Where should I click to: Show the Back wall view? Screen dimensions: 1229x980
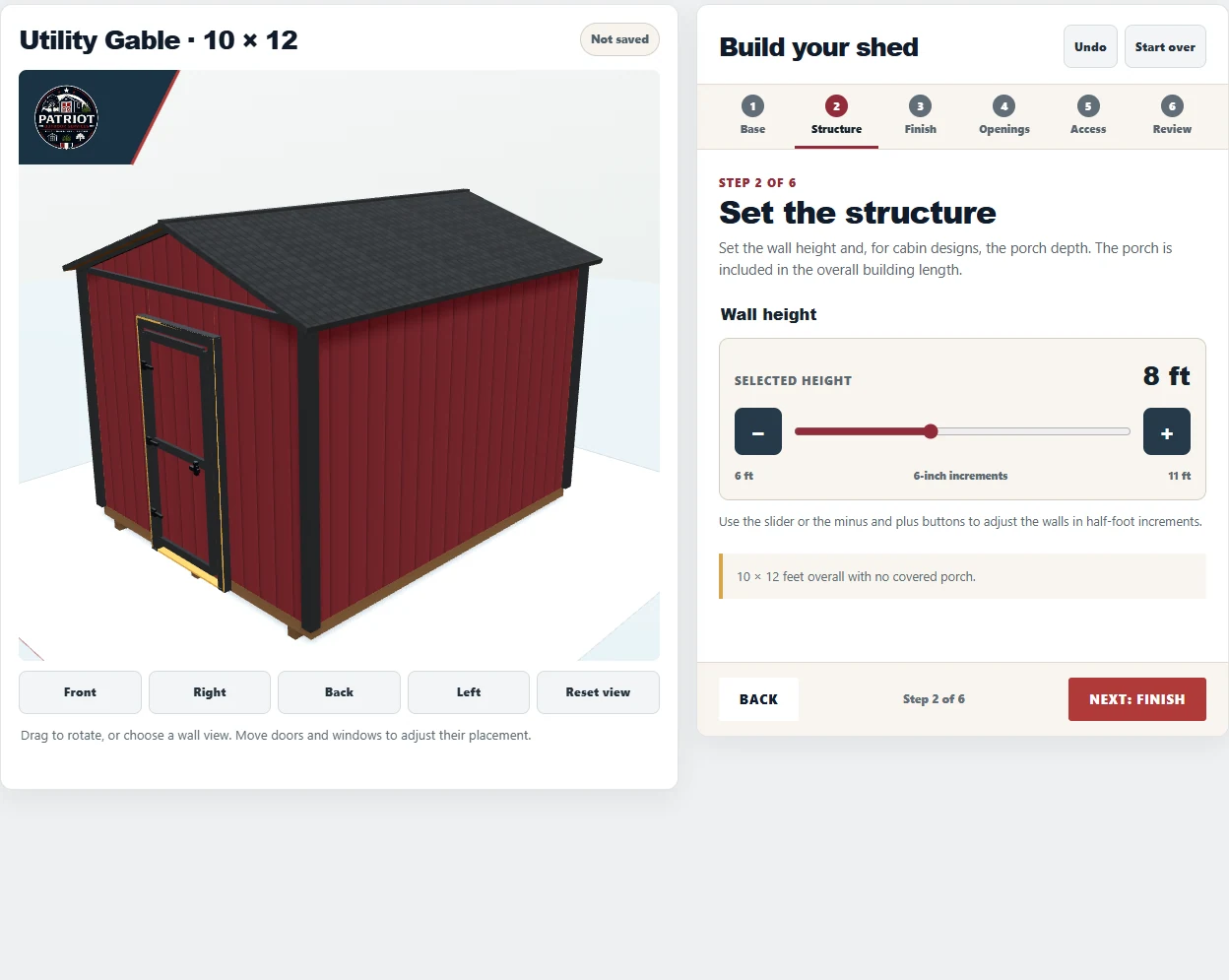click(x=339, y=692)
